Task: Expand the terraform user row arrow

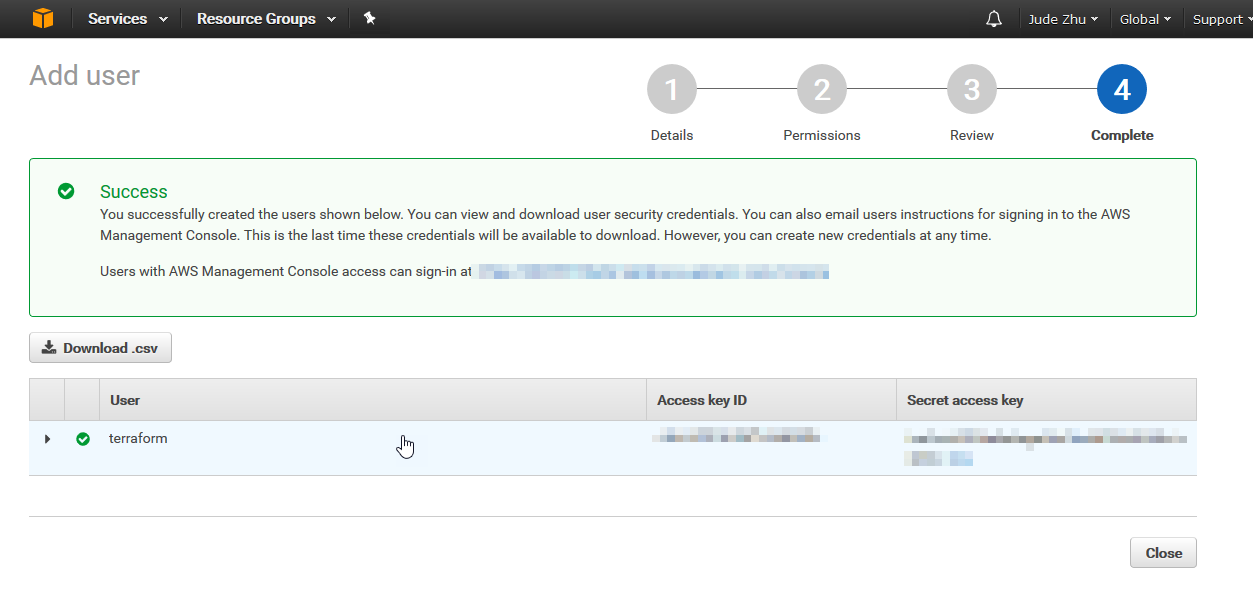Action: (x=47, y=439)
